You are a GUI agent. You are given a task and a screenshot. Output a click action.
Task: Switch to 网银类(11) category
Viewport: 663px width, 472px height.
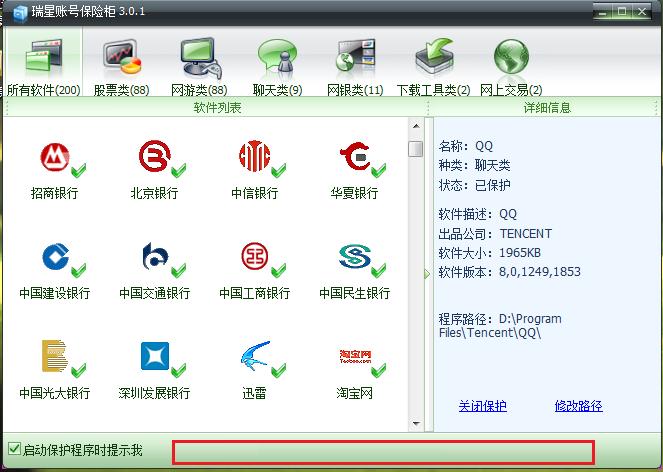(355, 67)
